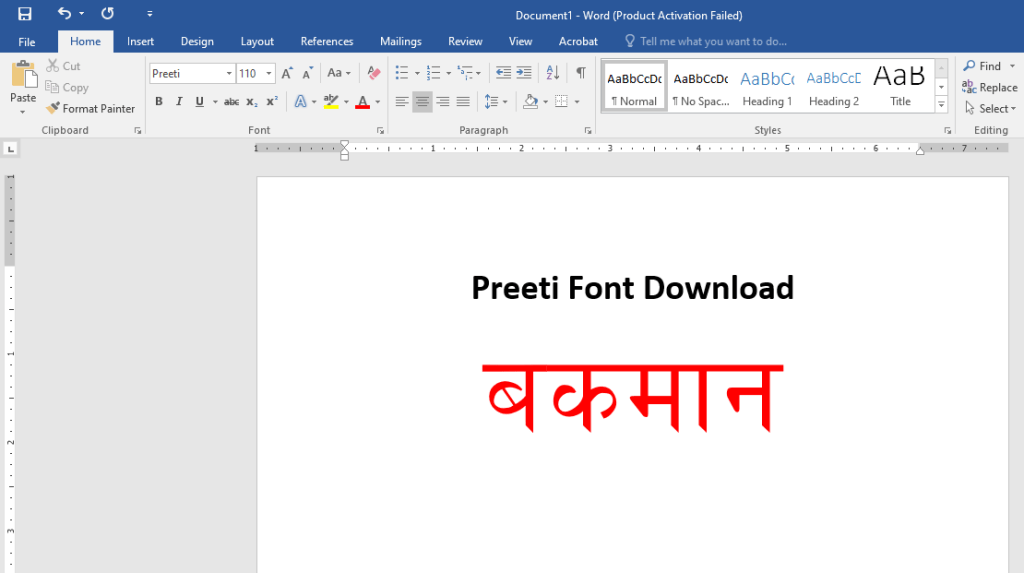This screenshot has width=1024, height=573.
Task: Open the Change Case (Aa) menu
Action: tap(338, 73)
